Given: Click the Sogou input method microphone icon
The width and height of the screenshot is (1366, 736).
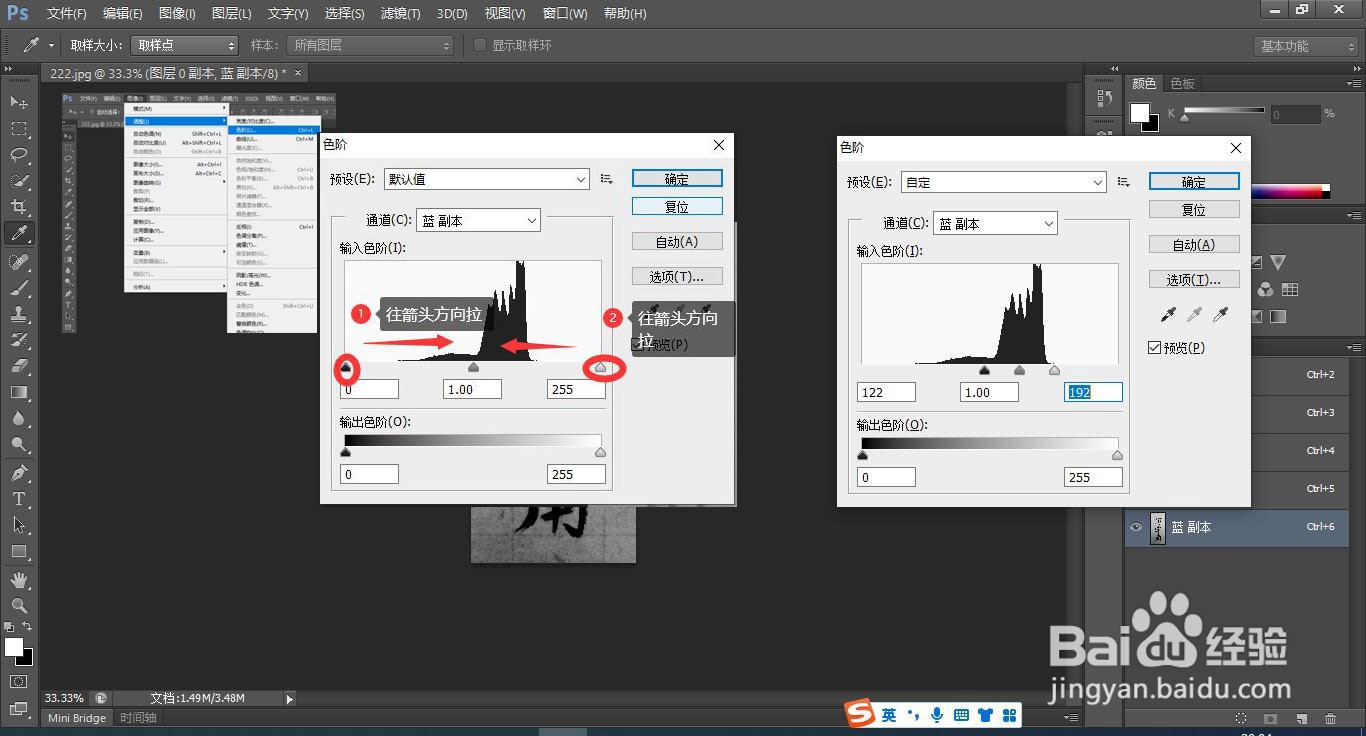Looking at the screenshot, I should pos(937,714).
